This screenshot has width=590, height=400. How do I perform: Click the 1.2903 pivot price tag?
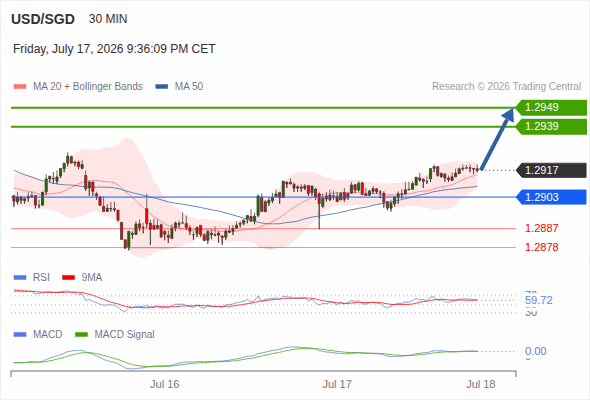point(551,197)
